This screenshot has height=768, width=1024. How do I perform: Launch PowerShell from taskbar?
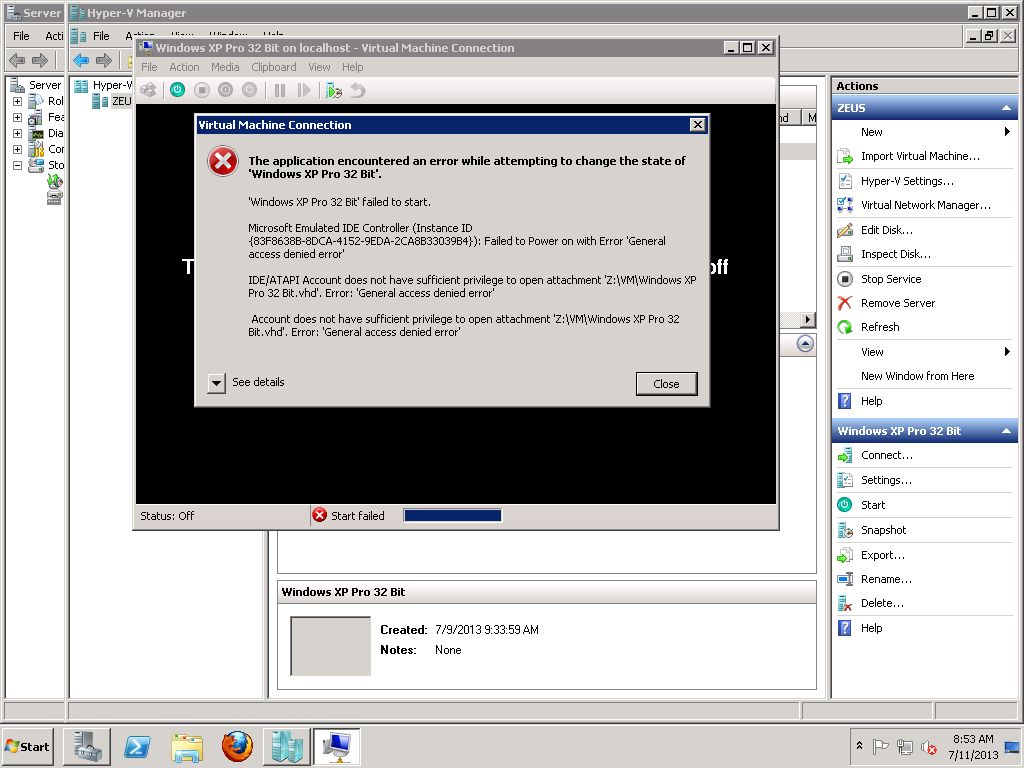coord(137,746)
